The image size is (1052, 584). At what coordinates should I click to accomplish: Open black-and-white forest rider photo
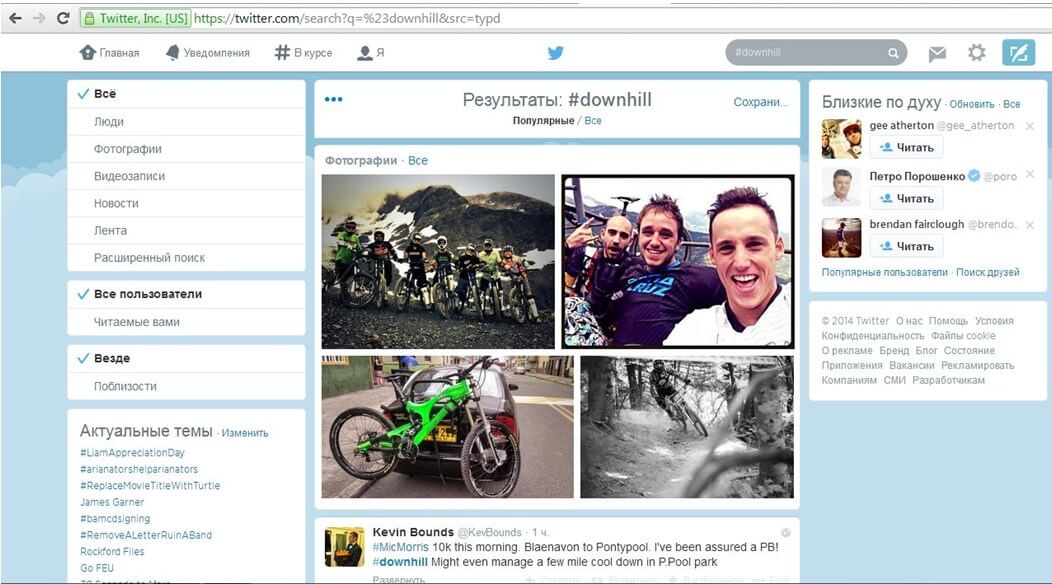pos(687,427)
